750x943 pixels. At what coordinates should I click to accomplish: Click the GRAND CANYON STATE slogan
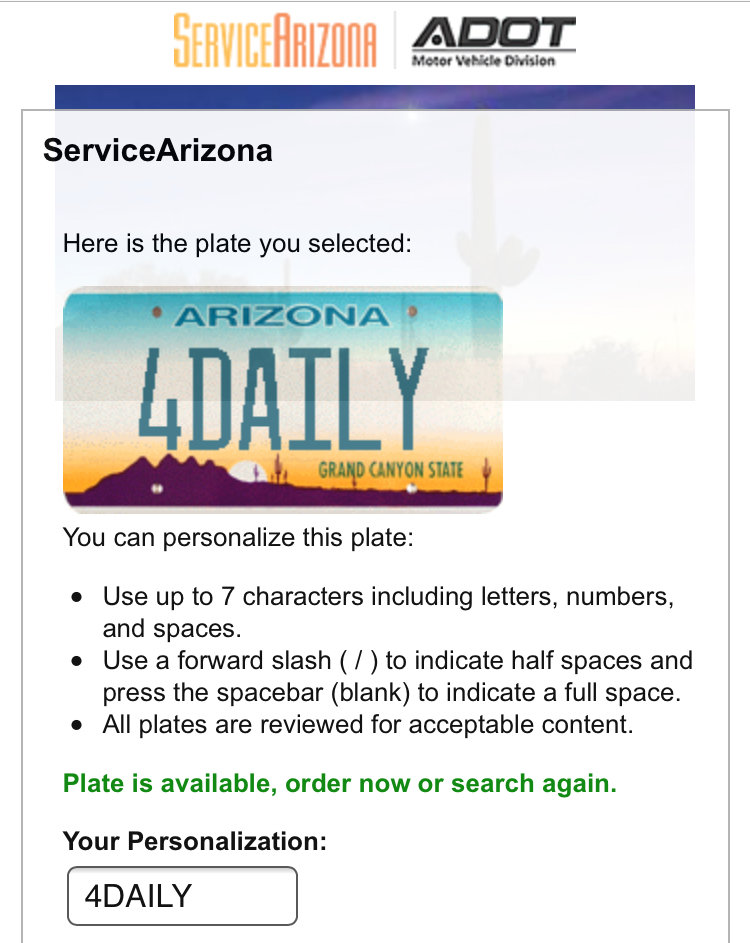pyautogui.click(x=391, y=470)
